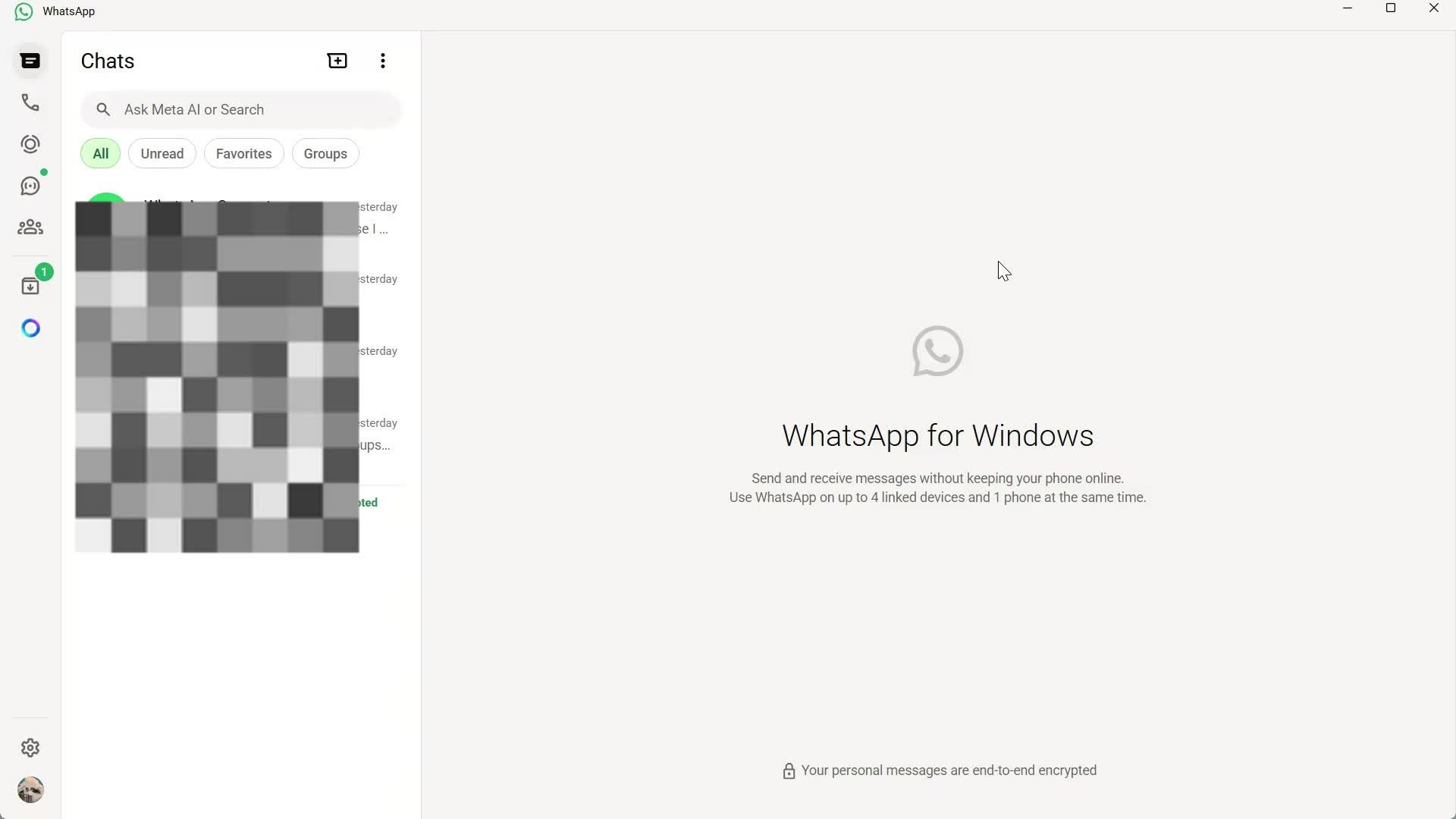View Status updates

coord(30,144)
